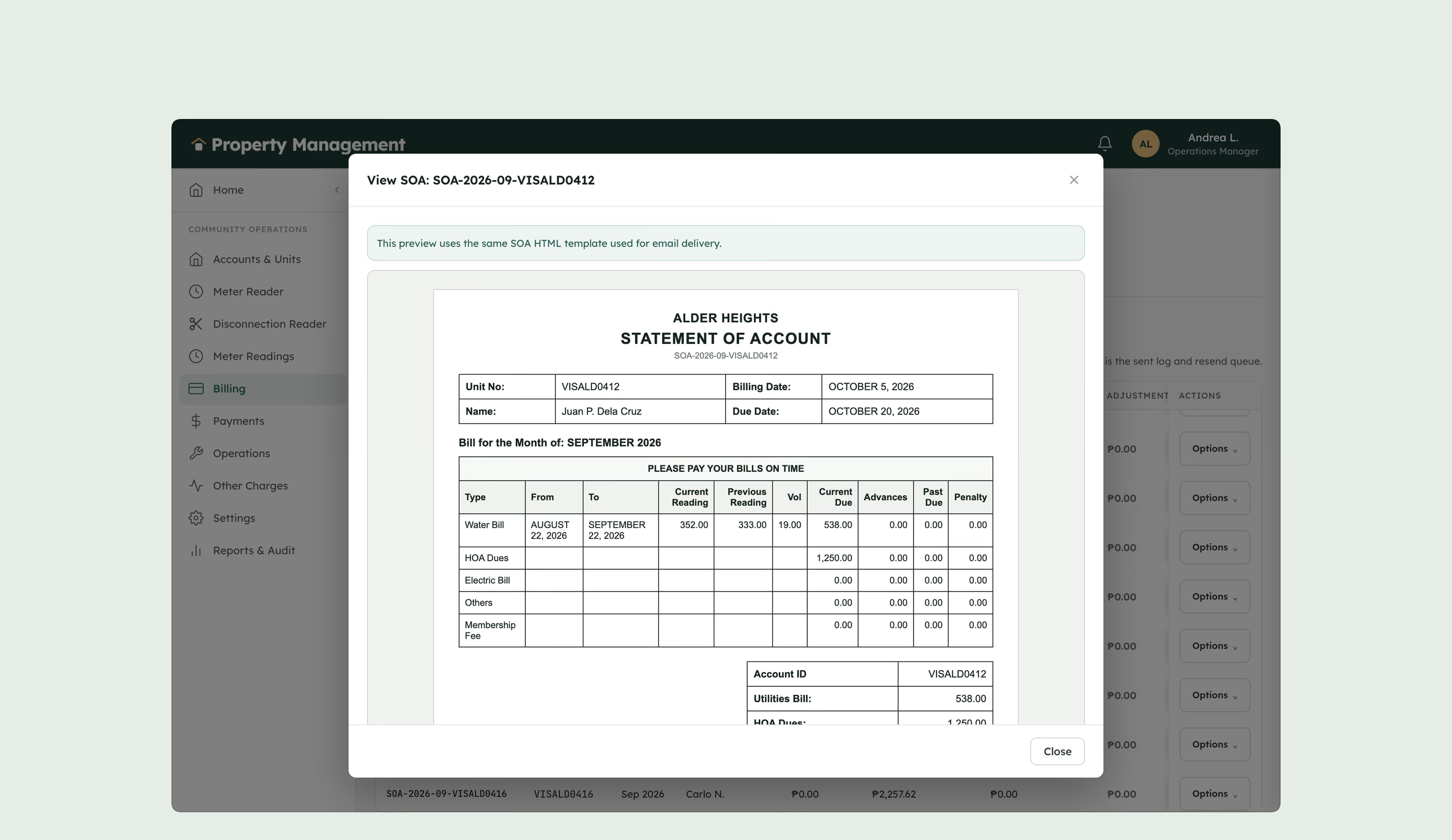
Task: Click the Home sidebar icon
Action: tap(196, 190)
